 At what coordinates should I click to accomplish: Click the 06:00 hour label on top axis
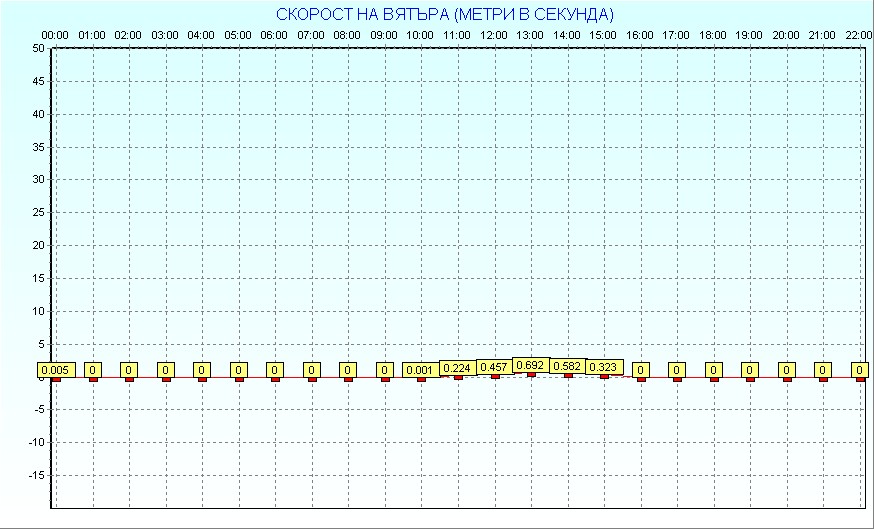tap(274, 35)
